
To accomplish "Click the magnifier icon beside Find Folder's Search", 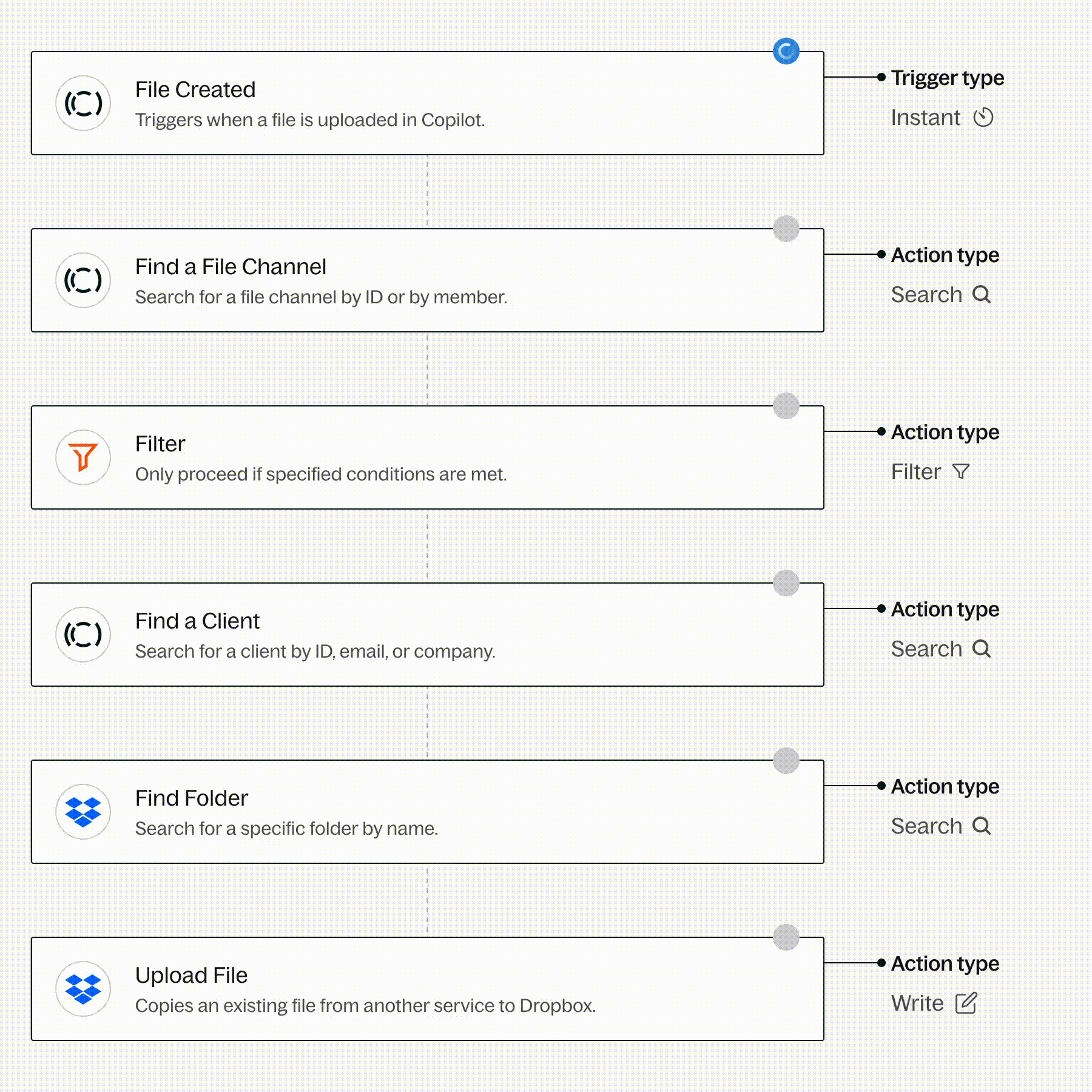I will tap(981, 826).
